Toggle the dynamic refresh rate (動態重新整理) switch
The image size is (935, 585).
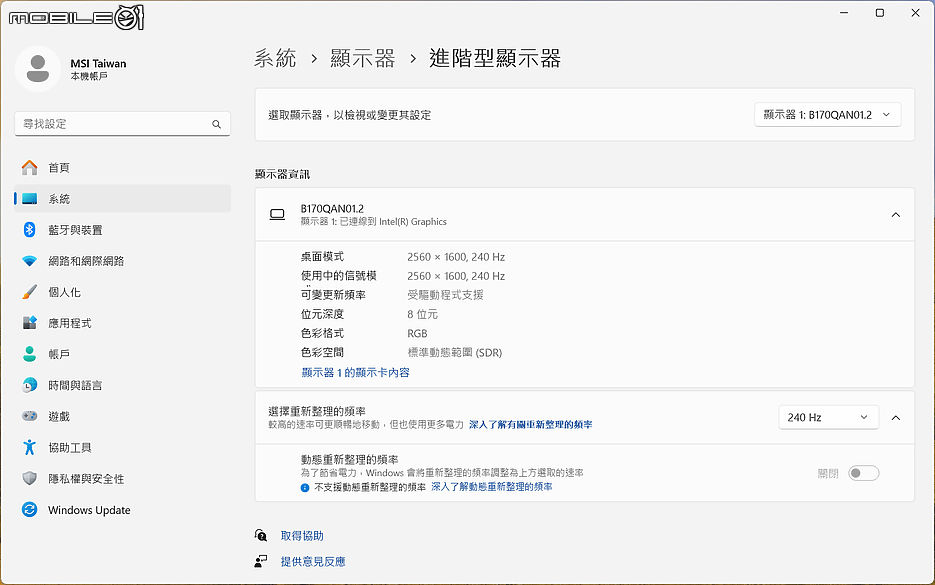pyautogui.click(x=863, y=473)
